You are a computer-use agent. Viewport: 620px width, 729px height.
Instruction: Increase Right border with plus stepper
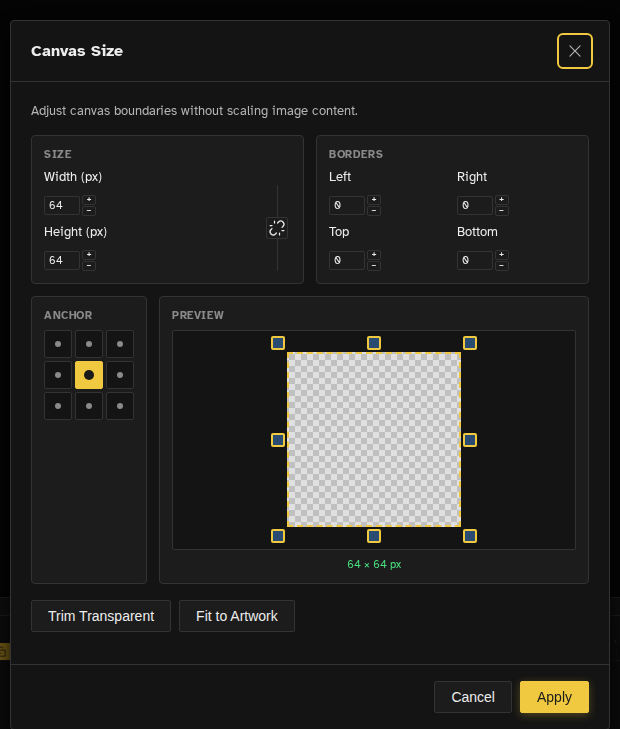[501, 200]
